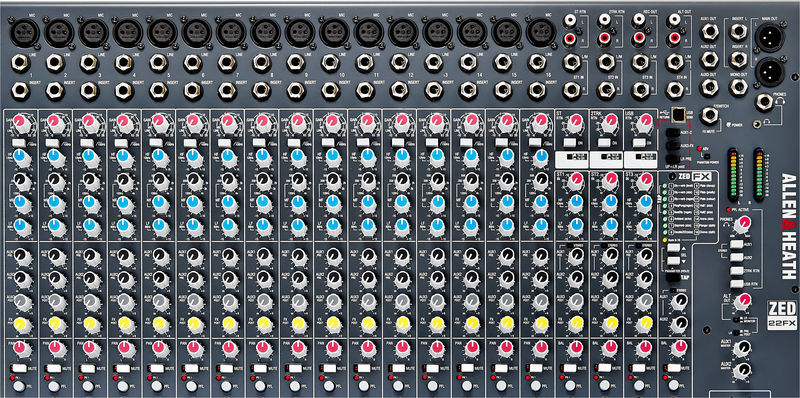Viewport: 800px width, 398px height.
Task: Toggle the PFL button on channel 1
Action: click(20, 385)
